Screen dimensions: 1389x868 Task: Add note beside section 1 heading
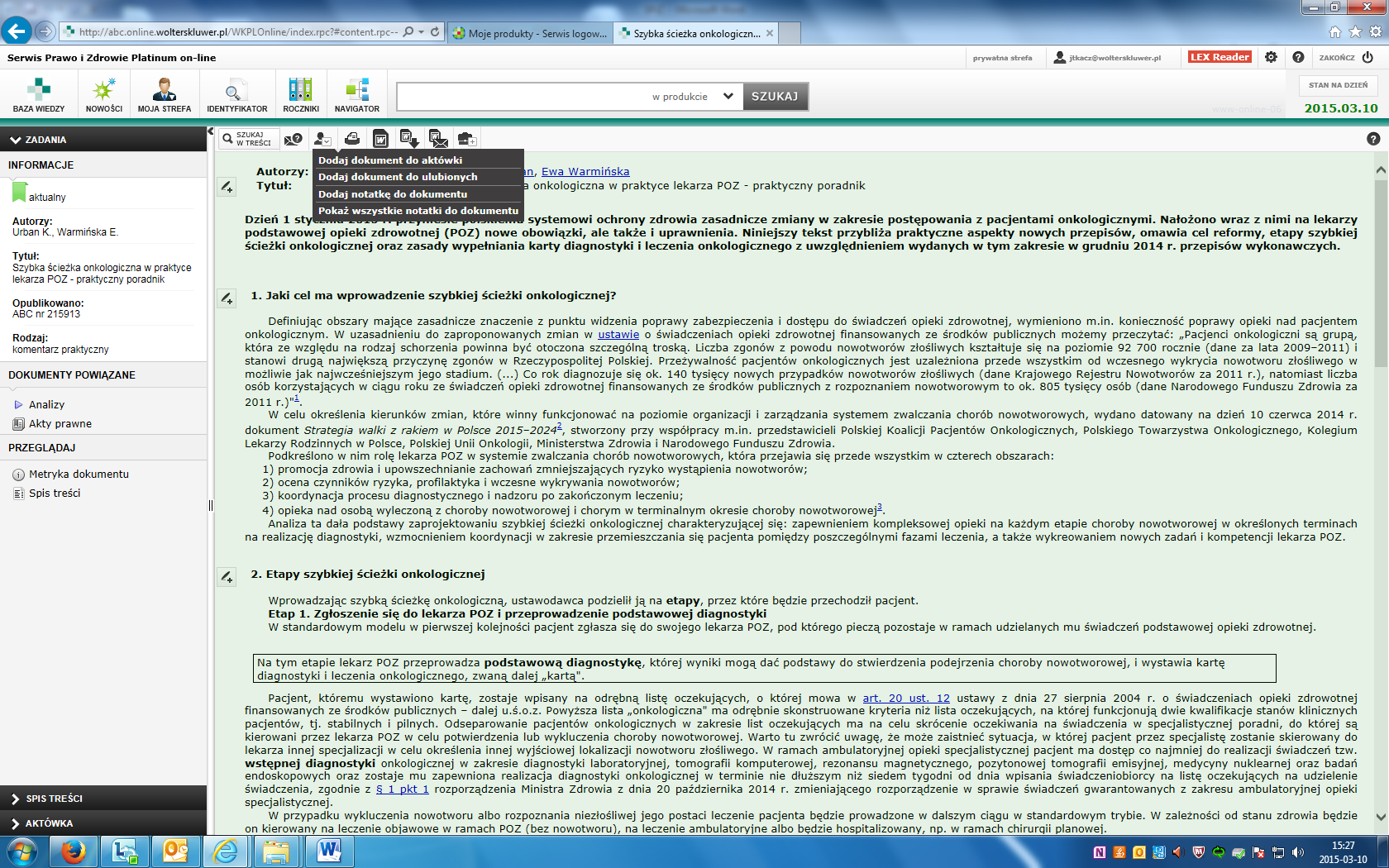[227, 298]
